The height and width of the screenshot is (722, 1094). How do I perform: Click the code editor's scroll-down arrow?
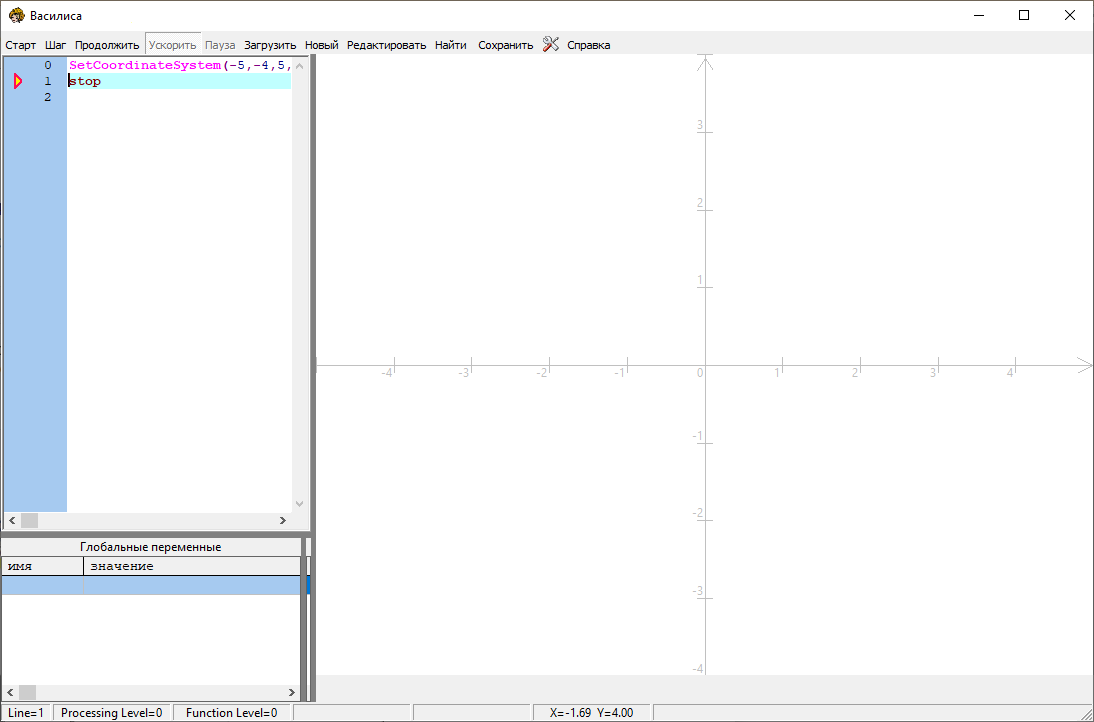point(299,504)
